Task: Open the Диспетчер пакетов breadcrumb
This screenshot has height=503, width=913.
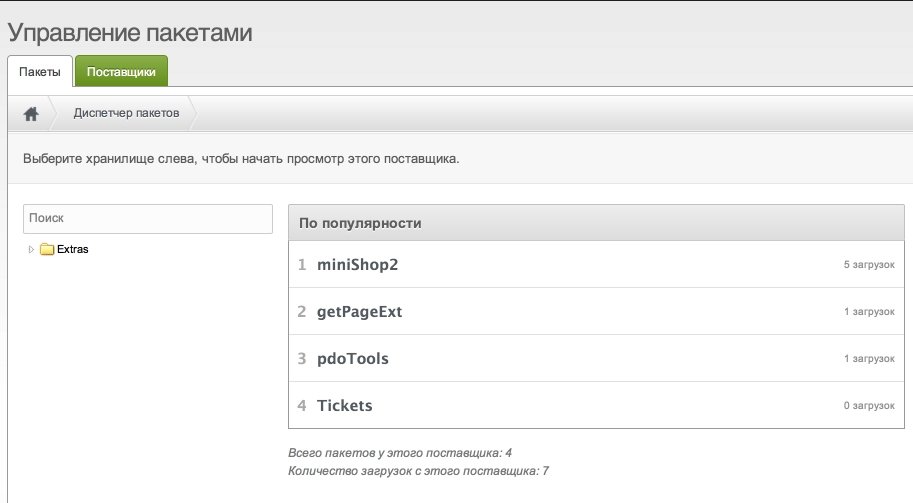Action: [x=126, y=113]
